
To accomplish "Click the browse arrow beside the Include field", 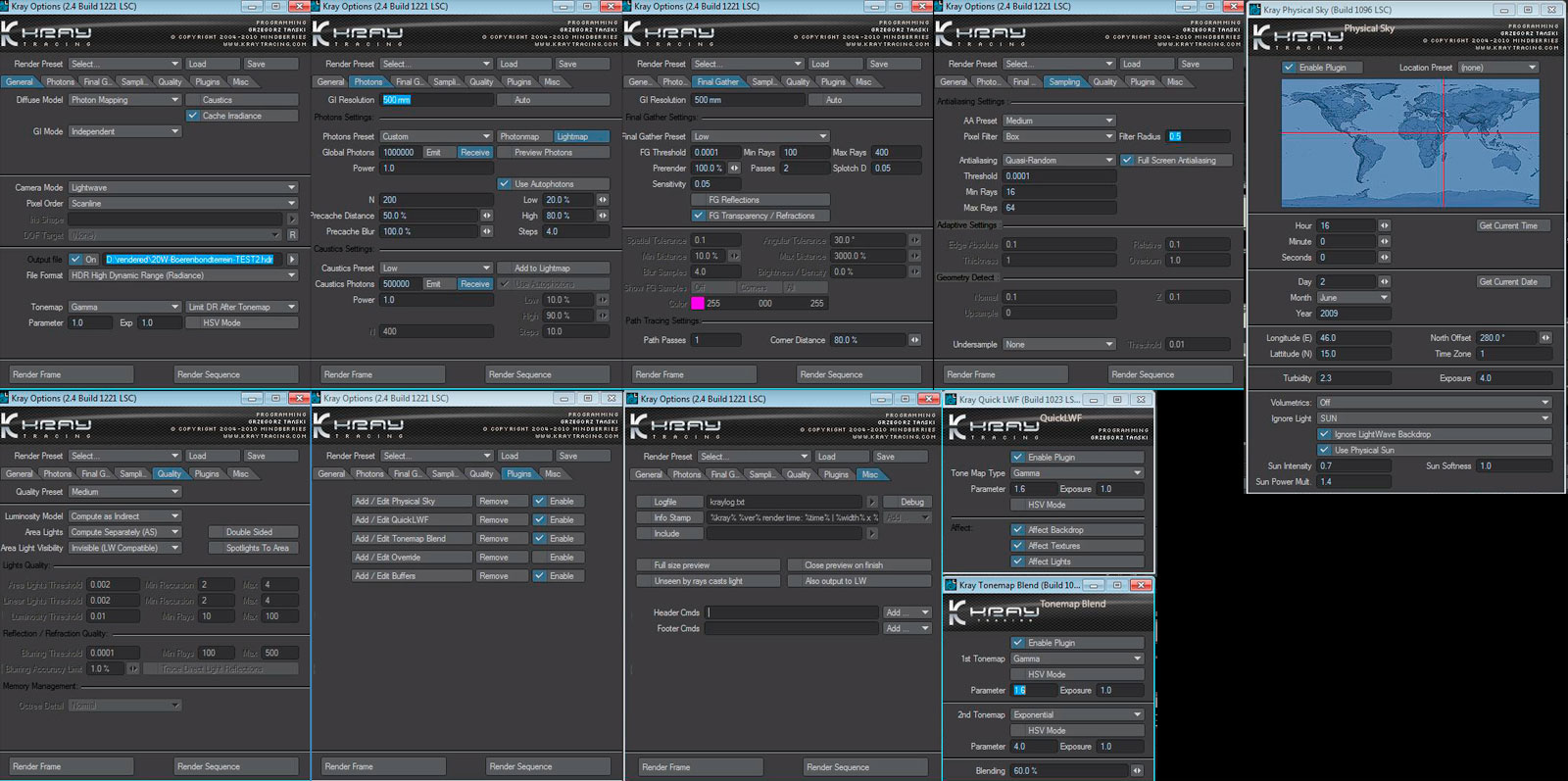I will point(872,534).
